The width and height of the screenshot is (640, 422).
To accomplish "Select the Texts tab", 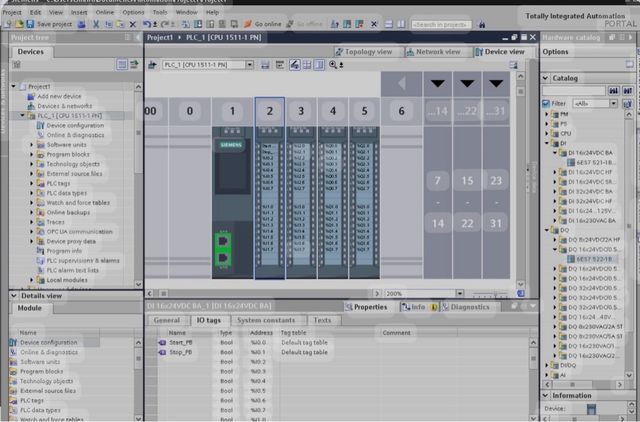I will pyautogui.click(x=322, y=320).
